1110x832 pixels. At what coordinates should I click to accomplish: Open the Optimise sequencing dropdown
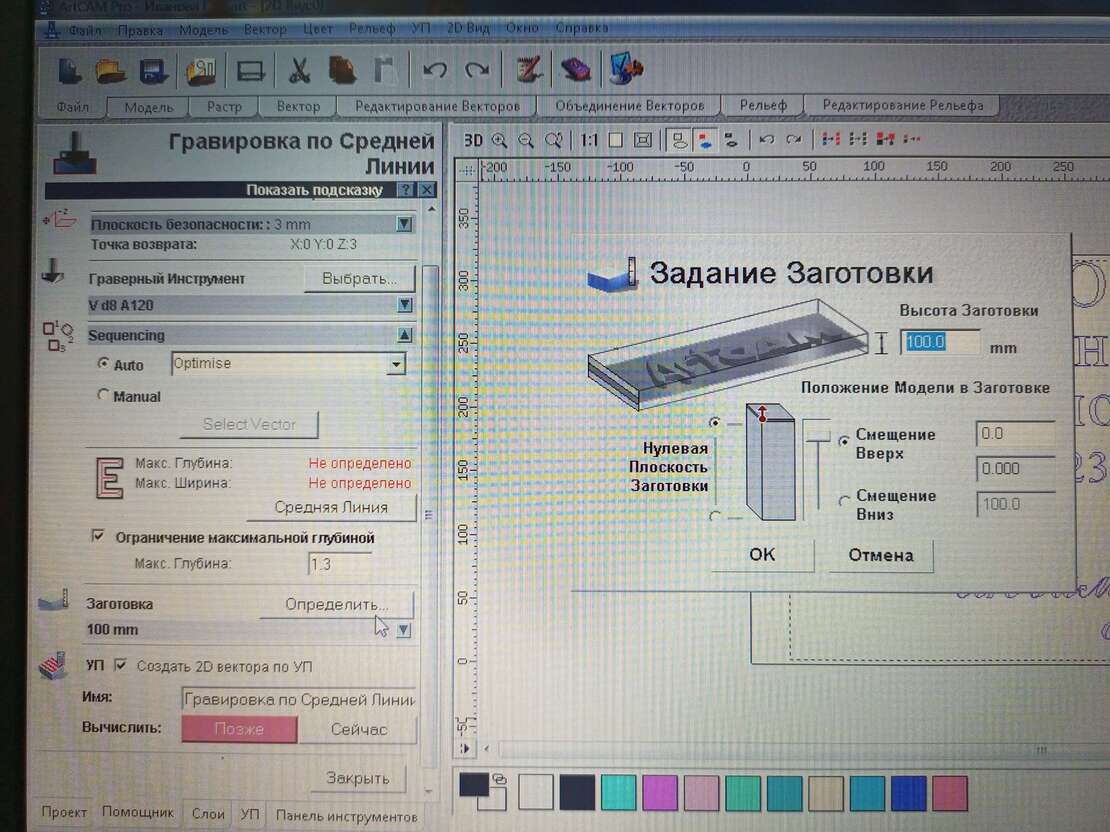point(396,364)
